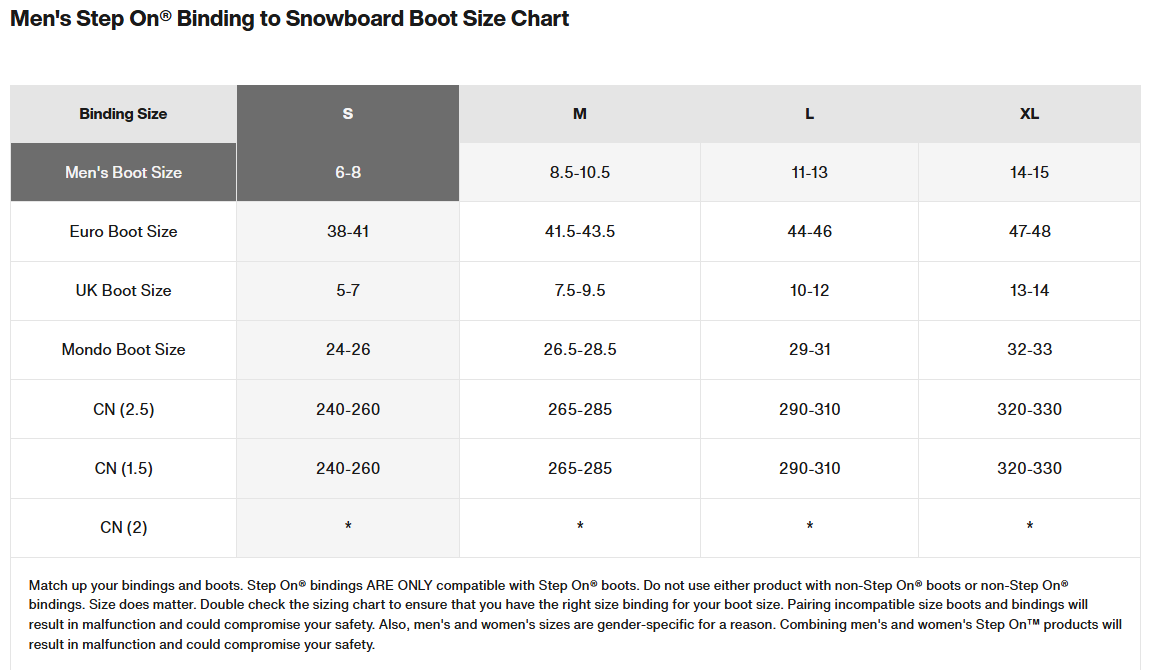Select the CN (2) row label
The height and width of the screenshot is (670, 1150).
pyautogui.click(x=123, y=528)
